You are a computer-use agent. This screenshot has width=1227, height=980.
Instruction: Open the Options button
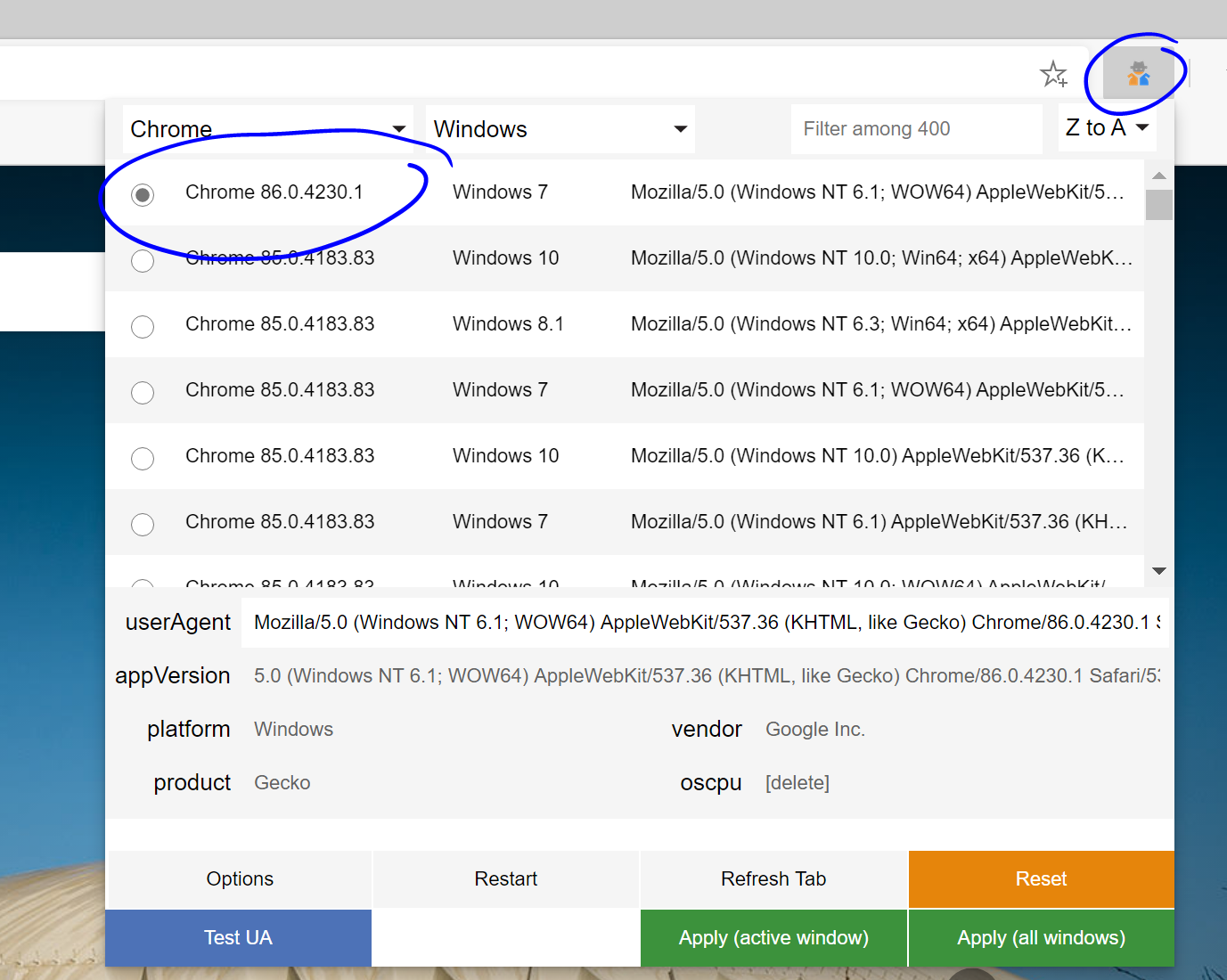(239, 879)
